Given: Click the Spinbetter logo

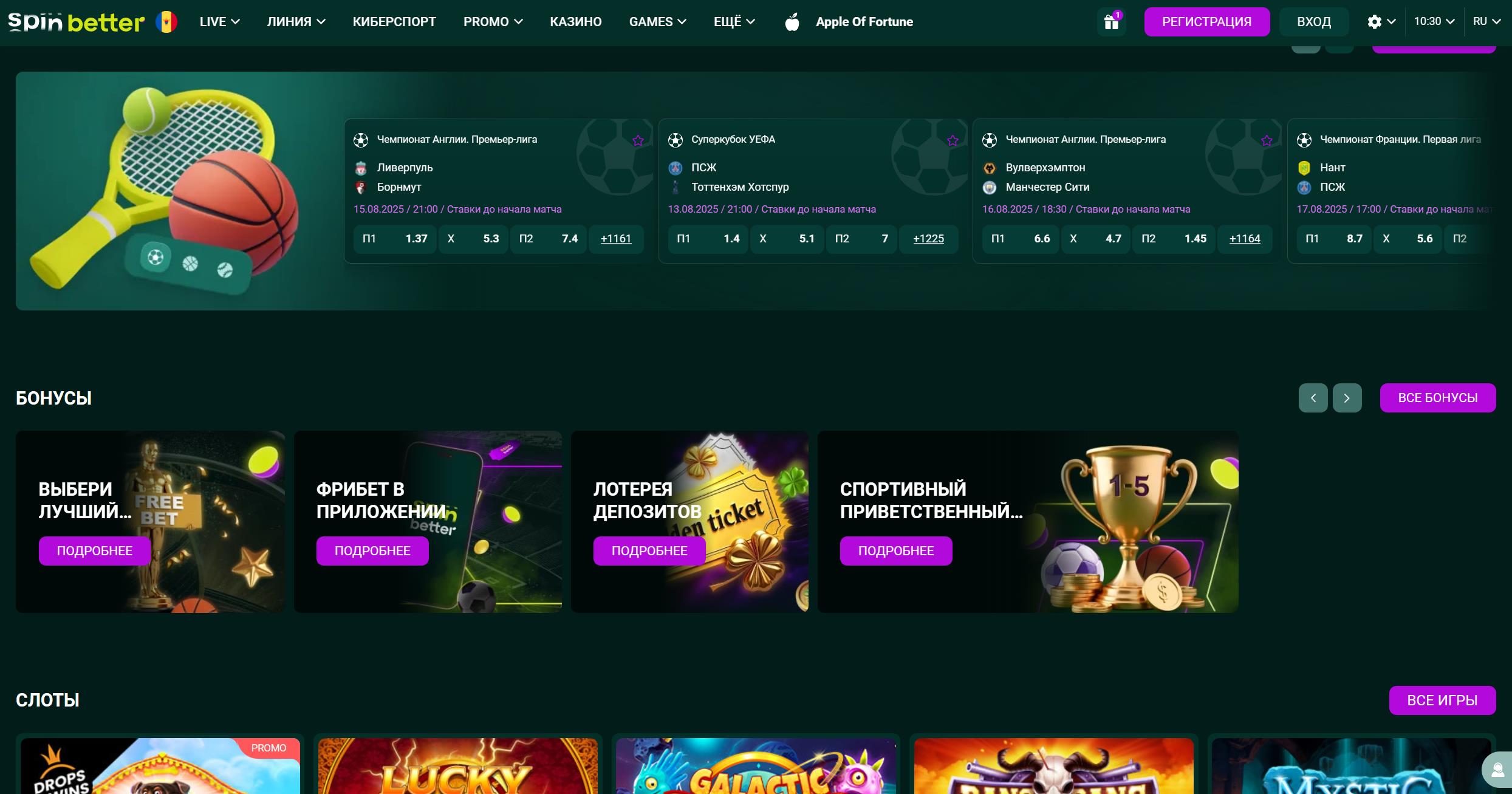Looking at the screenshot, I should 76,22.
